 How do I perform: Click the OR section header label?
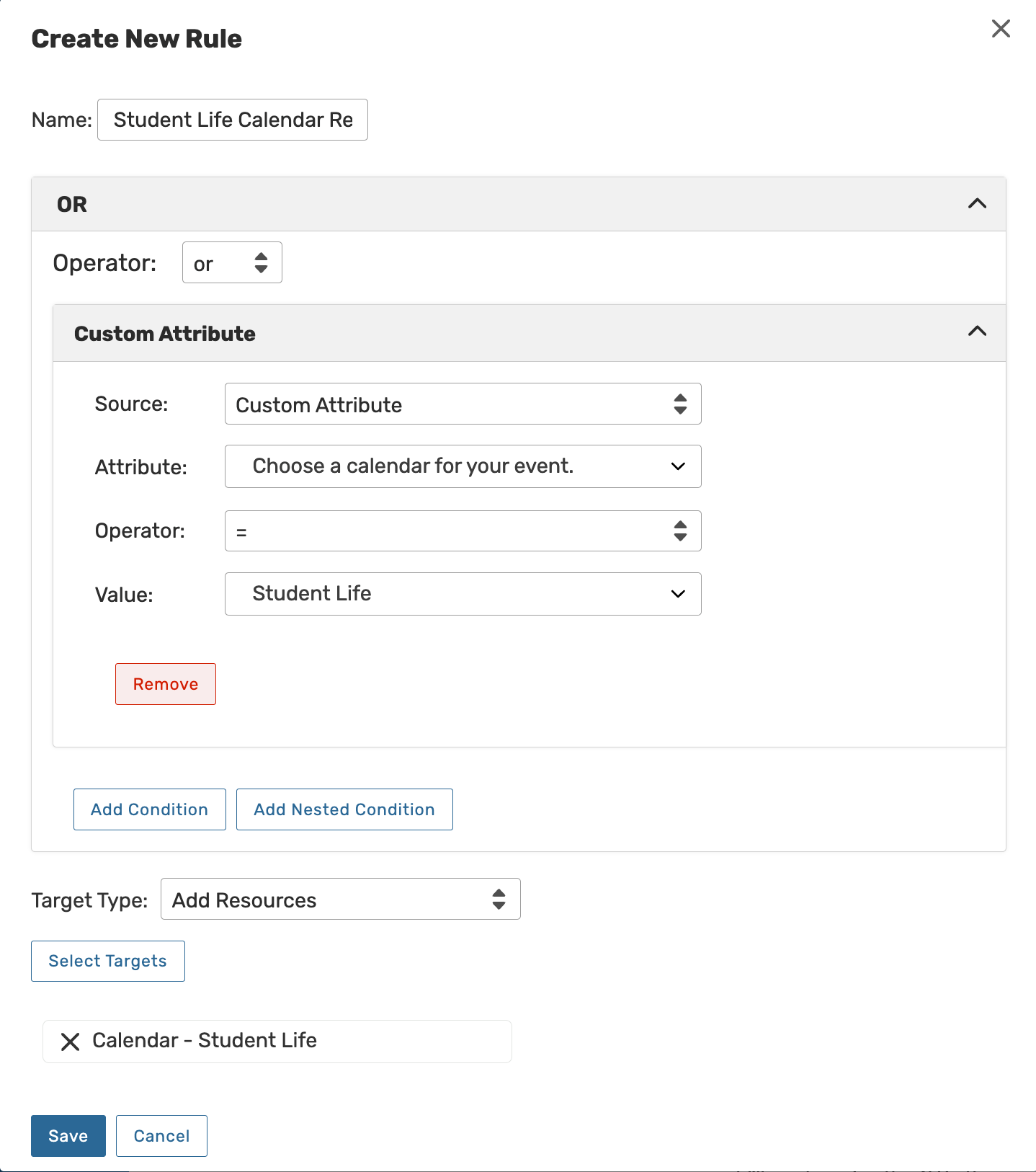pos(72,205)
